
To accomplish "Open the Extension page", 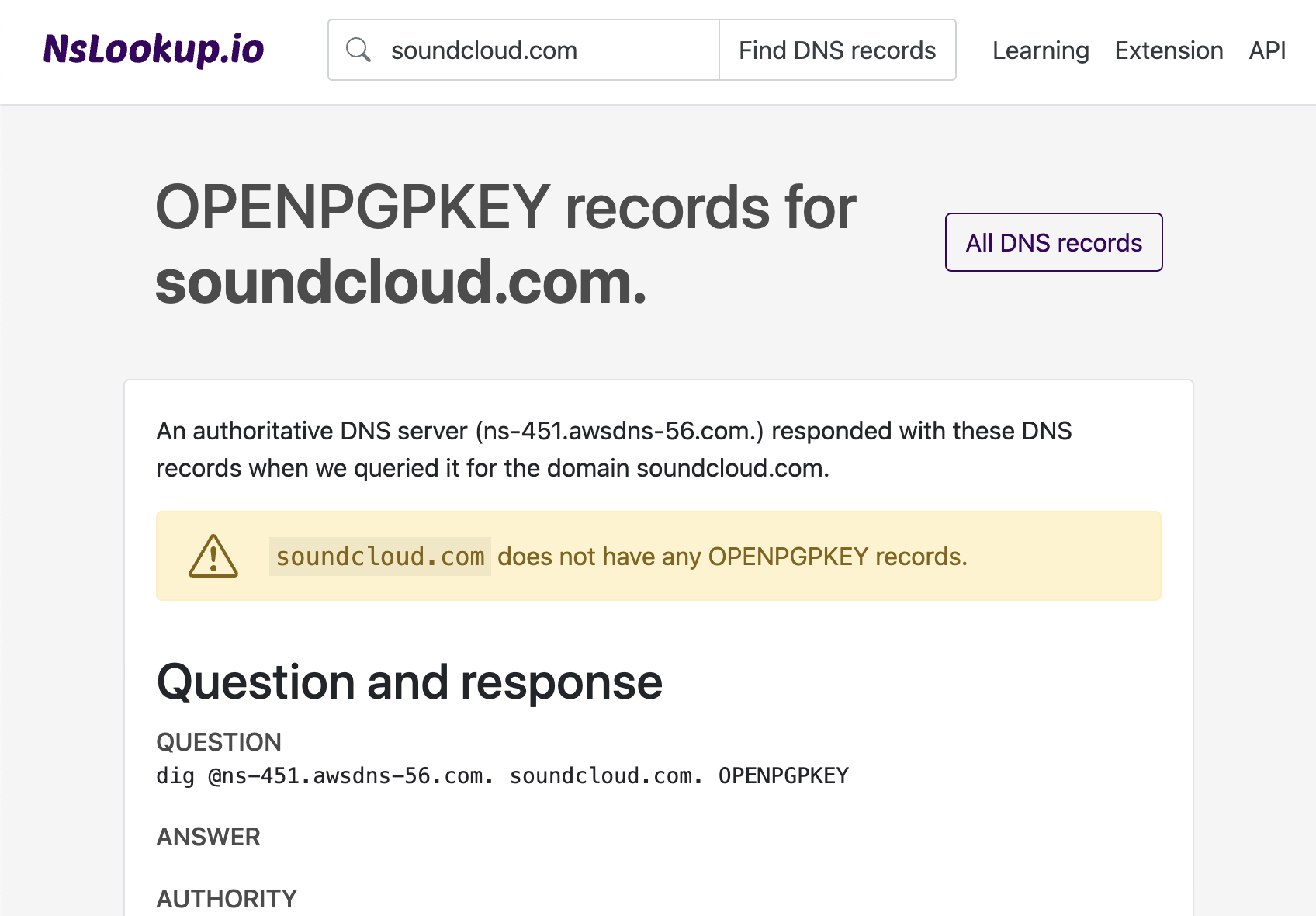I will (x=1169, y=50).
